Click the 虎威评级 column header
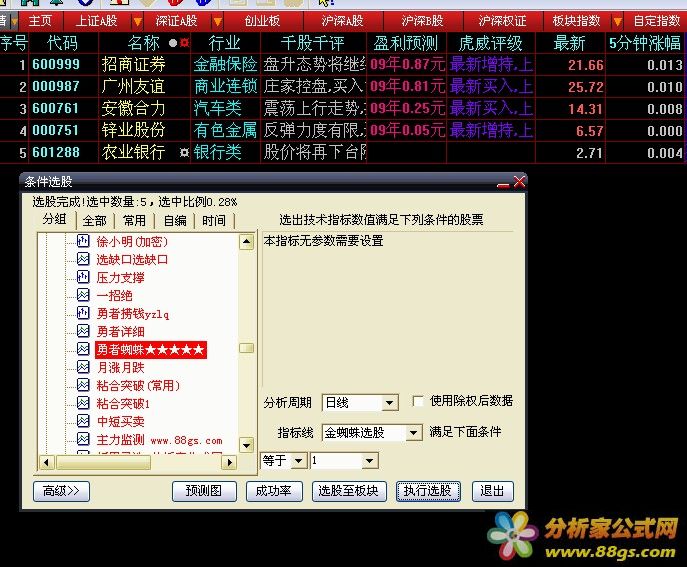This screenshot has width=687, height=567. click(491, 43)
